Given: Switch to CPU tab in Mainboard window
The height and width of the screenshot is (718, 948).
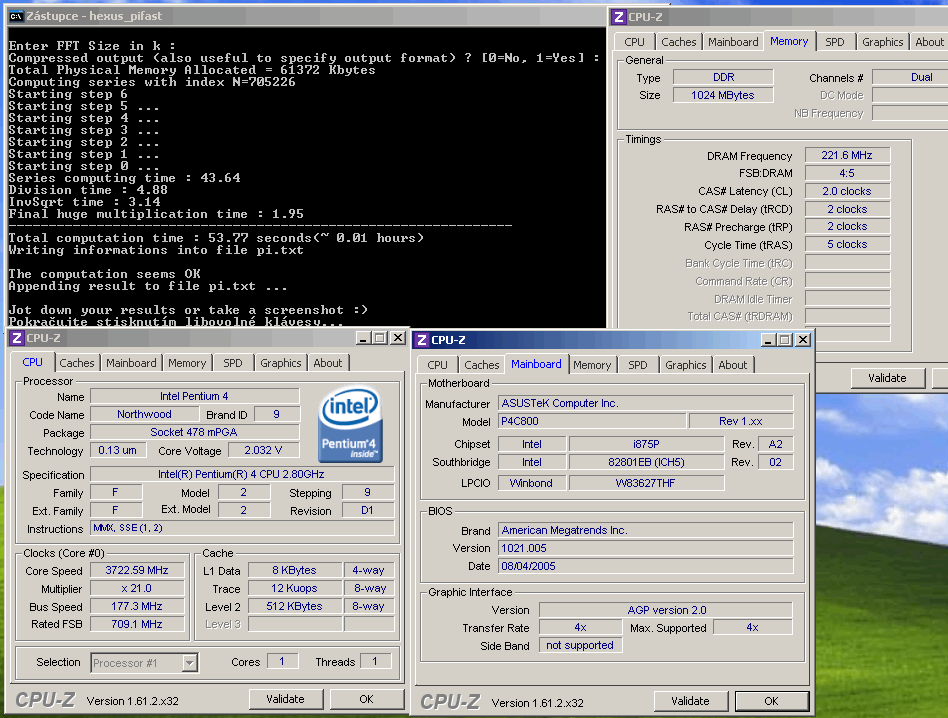Looking at the screenshot, I should (437, 364).
